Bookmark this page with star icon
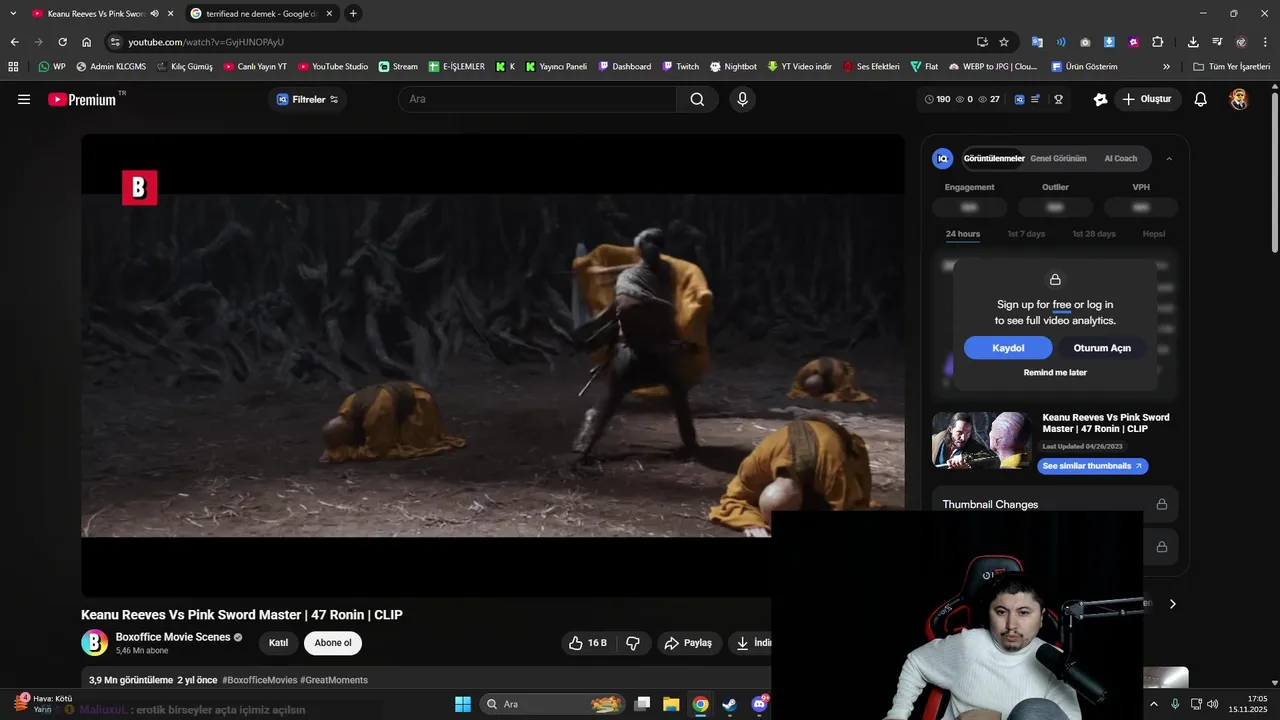 point(1004,42)
